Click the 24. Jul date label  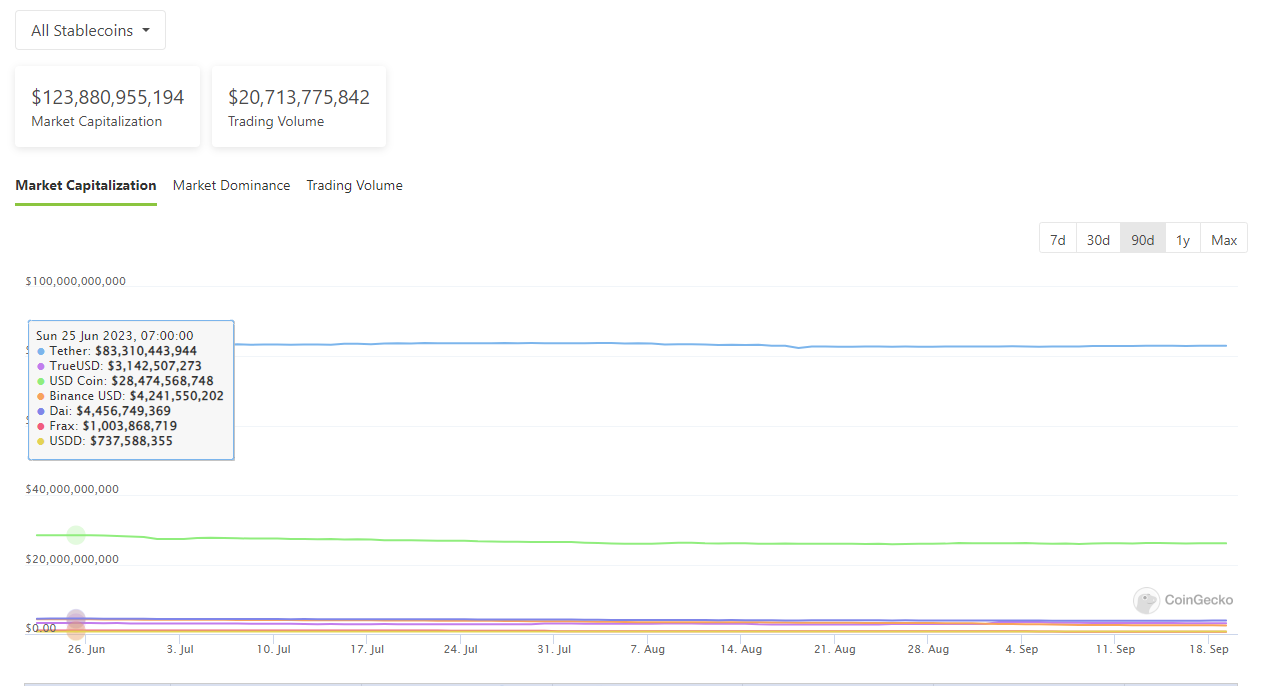tap(460, 649)
